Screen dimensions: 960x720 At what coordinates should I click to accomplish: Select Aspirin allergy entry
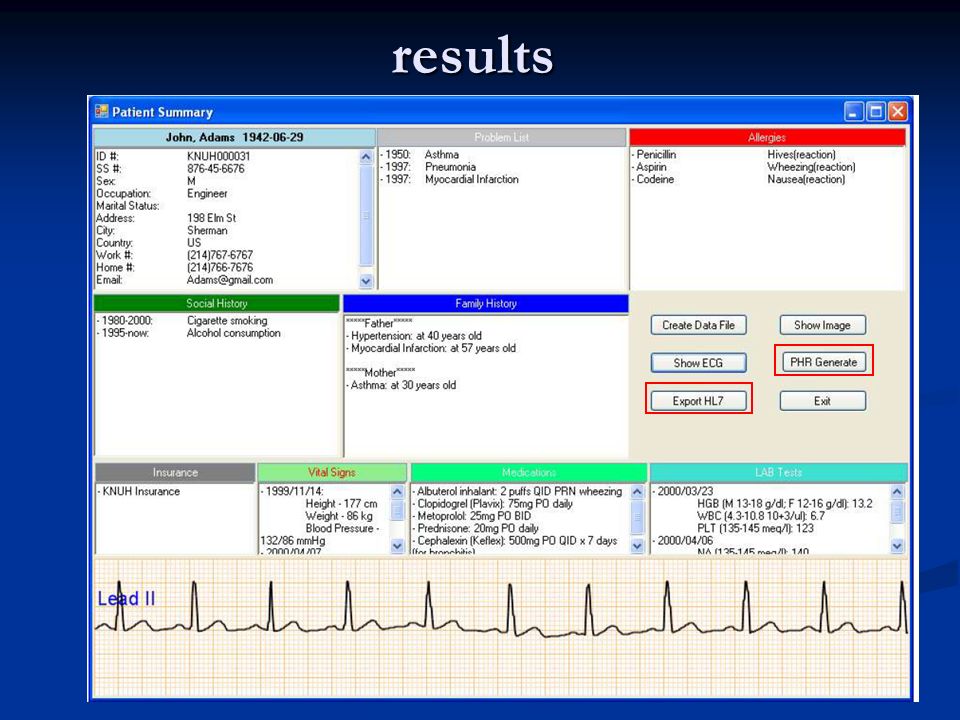[x=650, y=167]
